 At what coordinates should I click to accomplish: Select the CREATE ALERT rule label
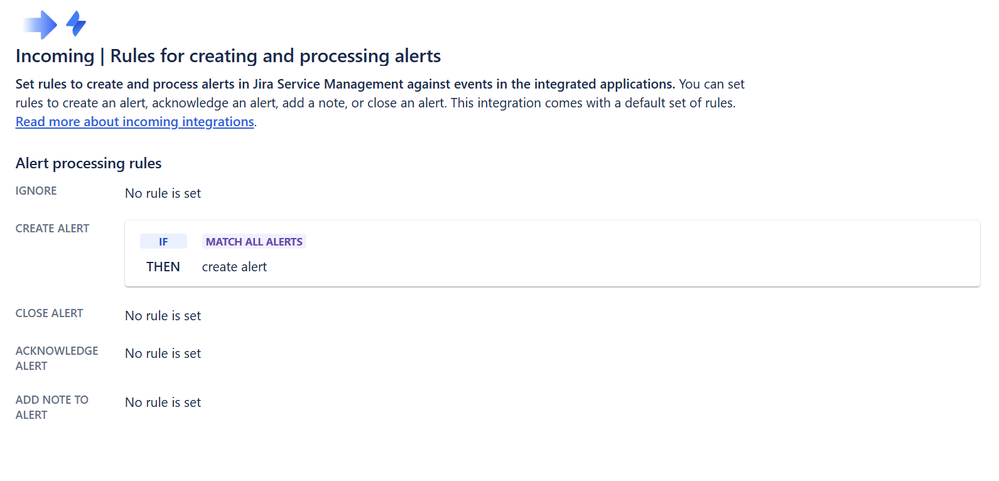[52, 228]
